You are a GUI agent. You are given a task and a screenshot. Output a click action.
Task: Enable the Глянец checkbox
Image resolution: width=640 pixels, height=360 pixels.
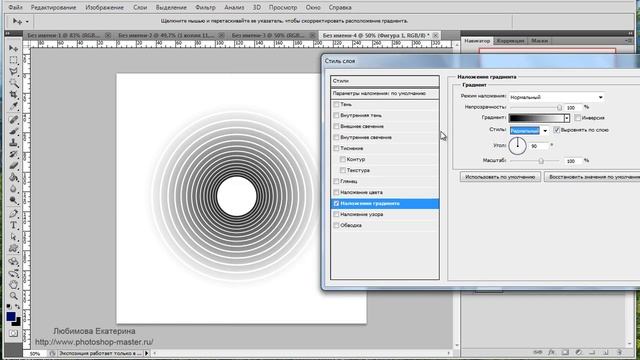[336, 181]
